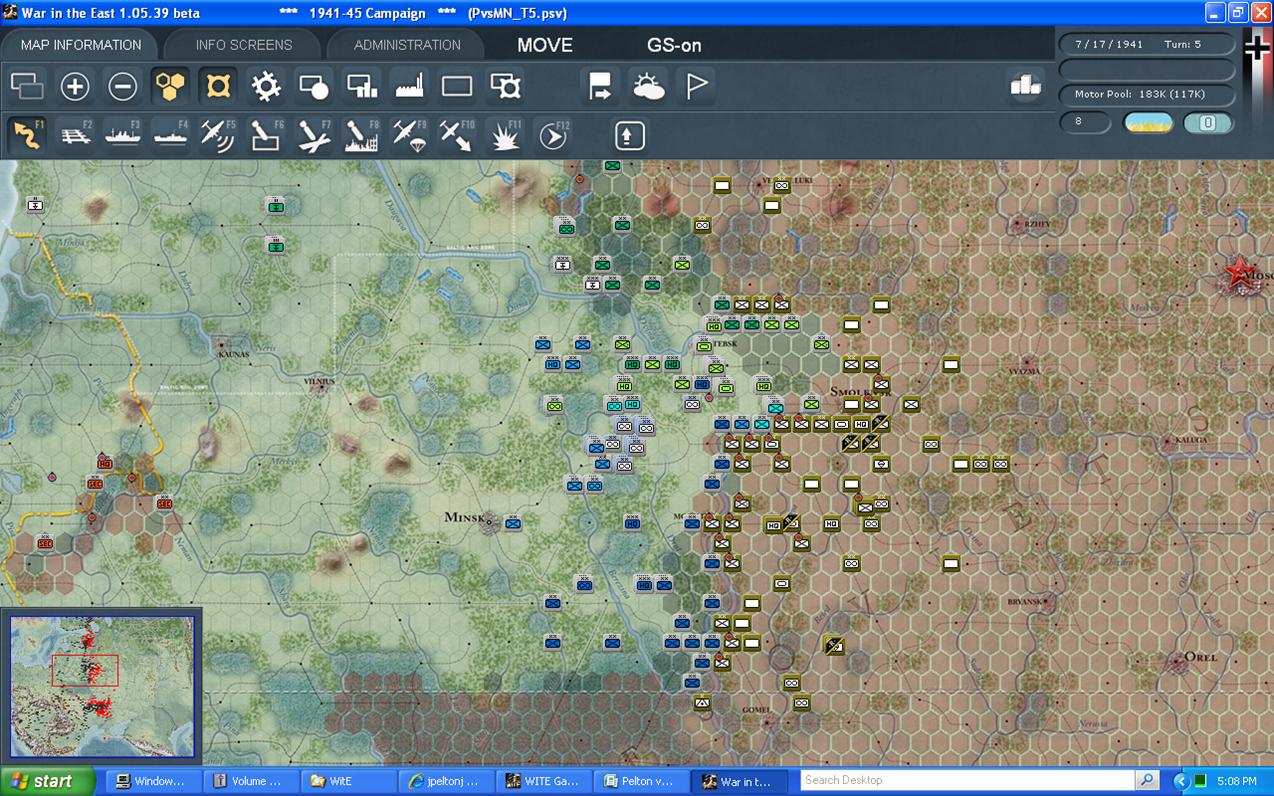Click the desktop search magnifier icon

tap(1146, 780)
